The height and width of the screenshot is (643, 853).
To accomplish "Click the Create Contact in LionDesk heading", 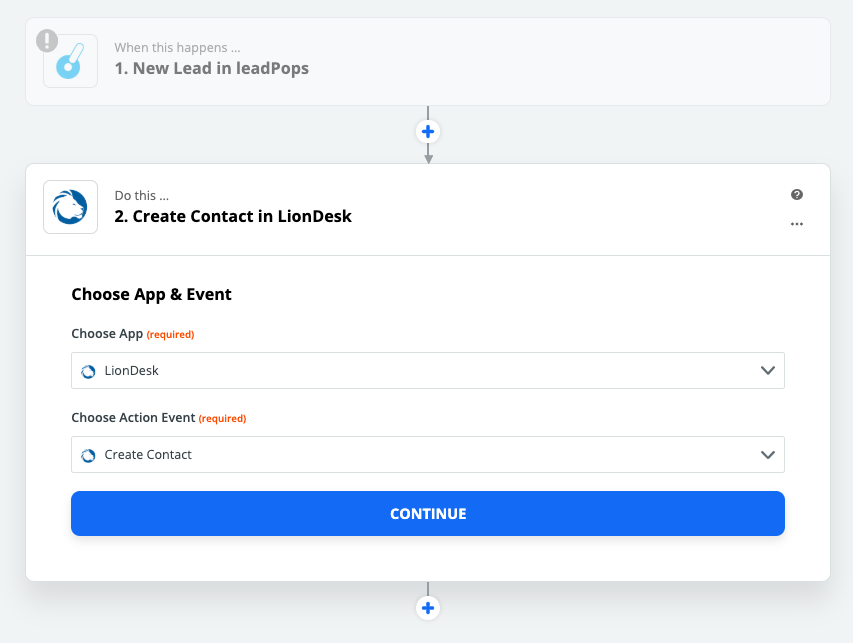I will click(233, 217).
